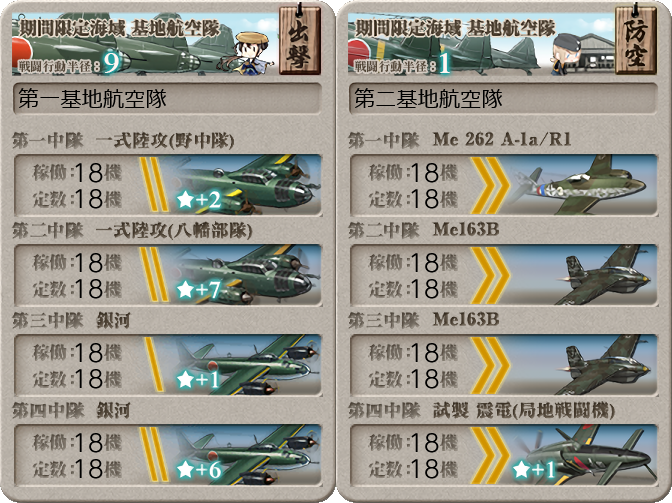
Task: Click the second air base banner header
Action: (481, 44)
